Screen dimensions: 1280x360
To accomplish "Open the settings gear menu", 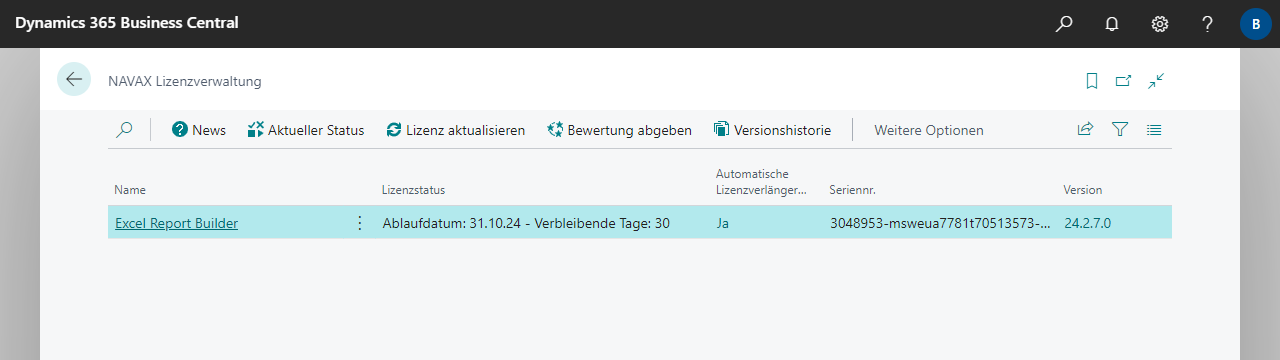I will click(x=1160, y=23).
